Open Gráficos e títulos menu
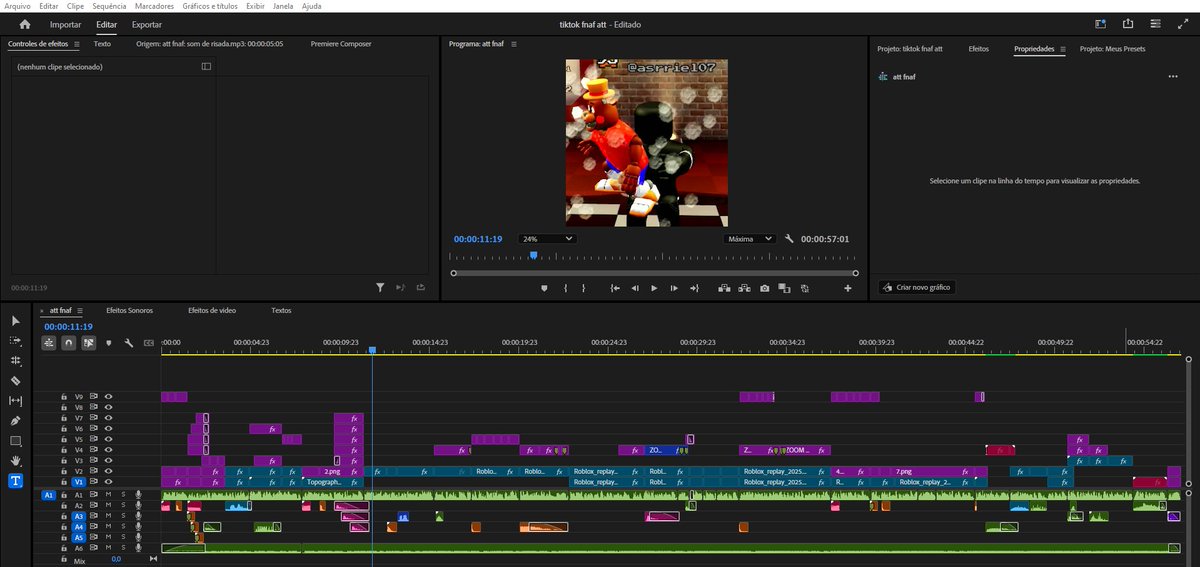1200x567 pixels. pos(210,6)
